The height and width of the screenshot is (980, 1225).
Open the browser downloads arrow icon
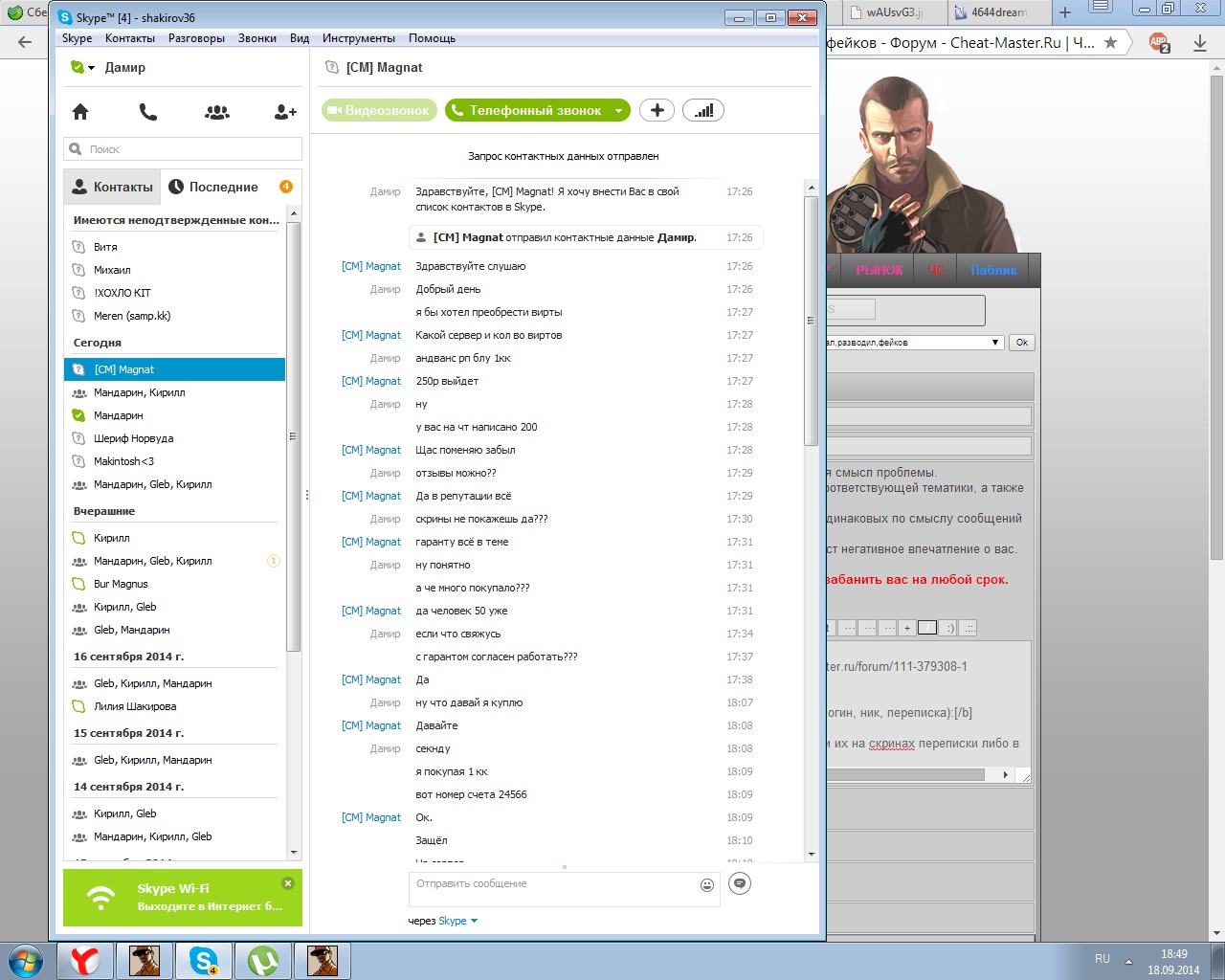[x=1200, y=43]
